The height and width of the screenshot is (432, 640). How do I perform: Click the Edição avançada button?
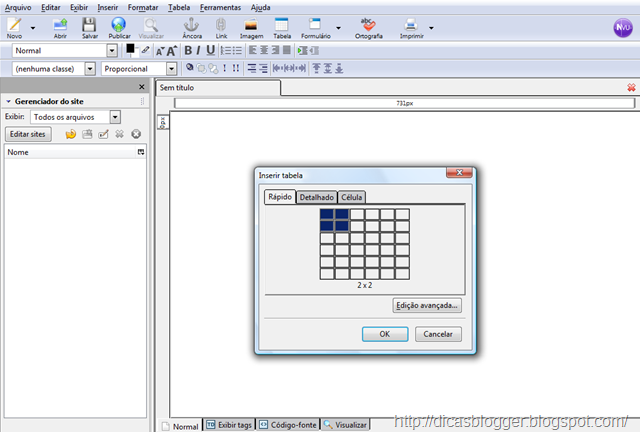pos(427,305)
